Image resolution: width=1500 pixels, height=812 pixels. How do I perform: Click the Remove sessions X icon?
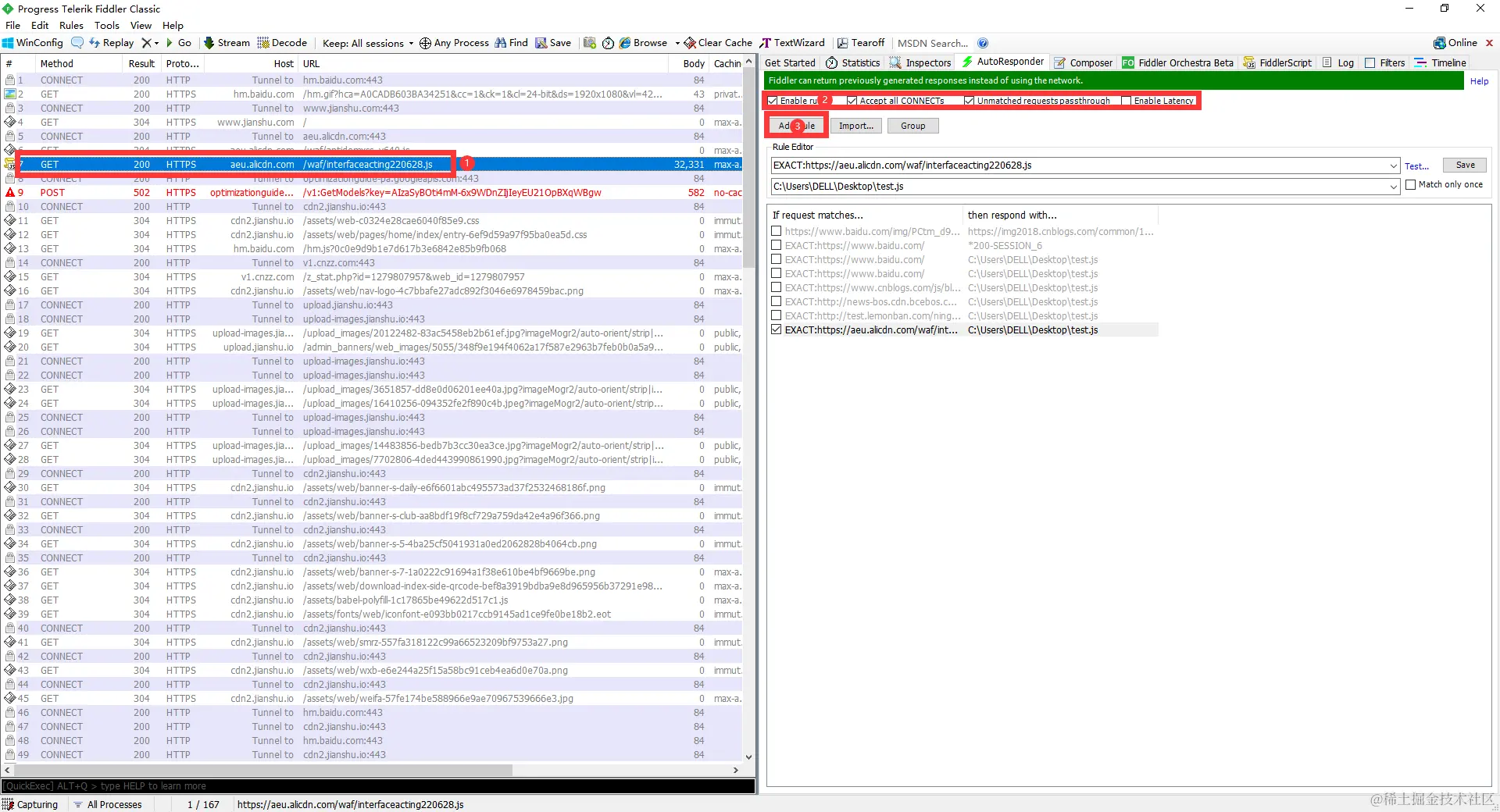point(146,43)
